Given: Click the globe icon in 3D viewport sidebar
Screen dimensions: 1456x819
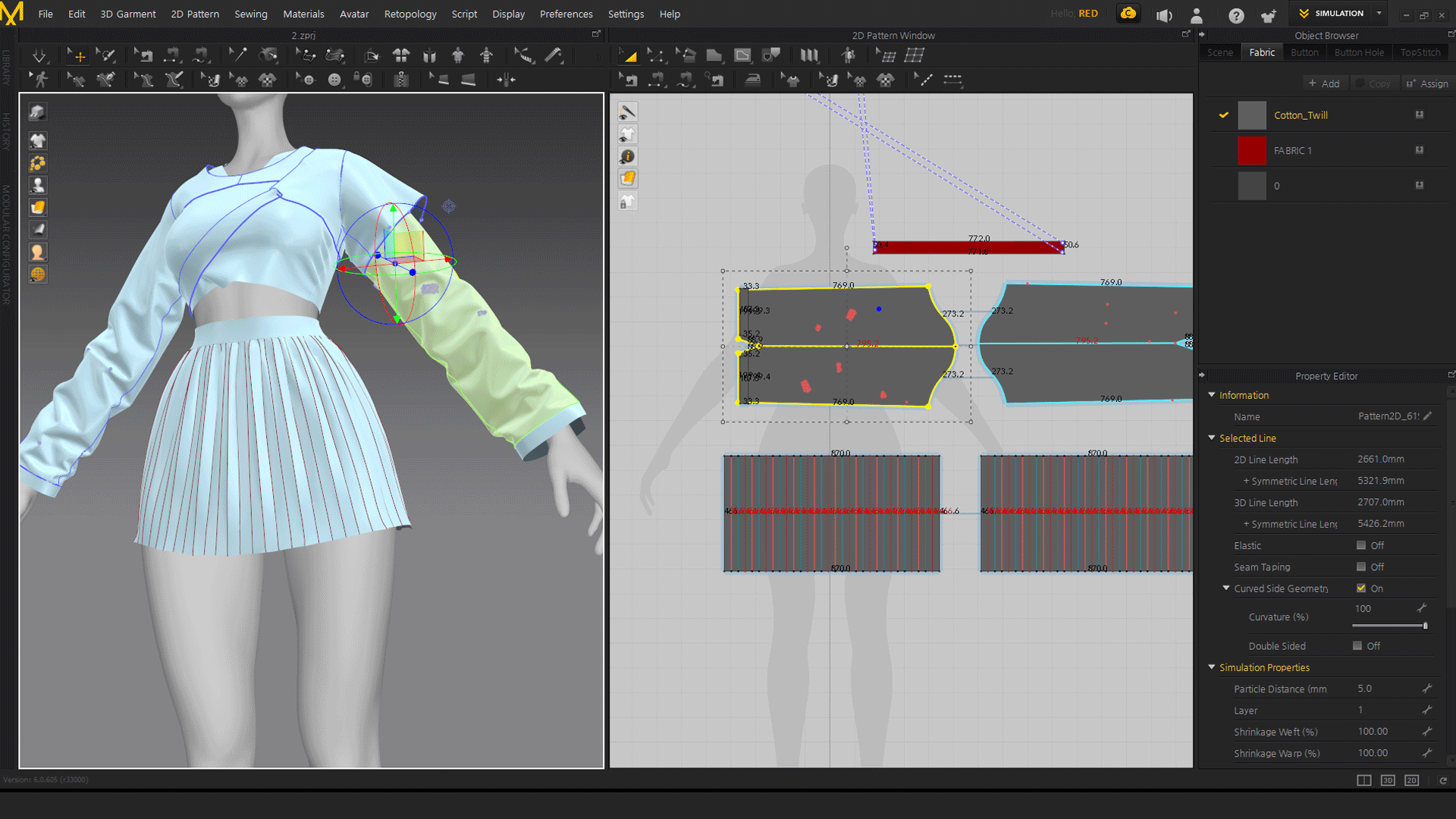Looking at the screenshot, I should point(37,275).
